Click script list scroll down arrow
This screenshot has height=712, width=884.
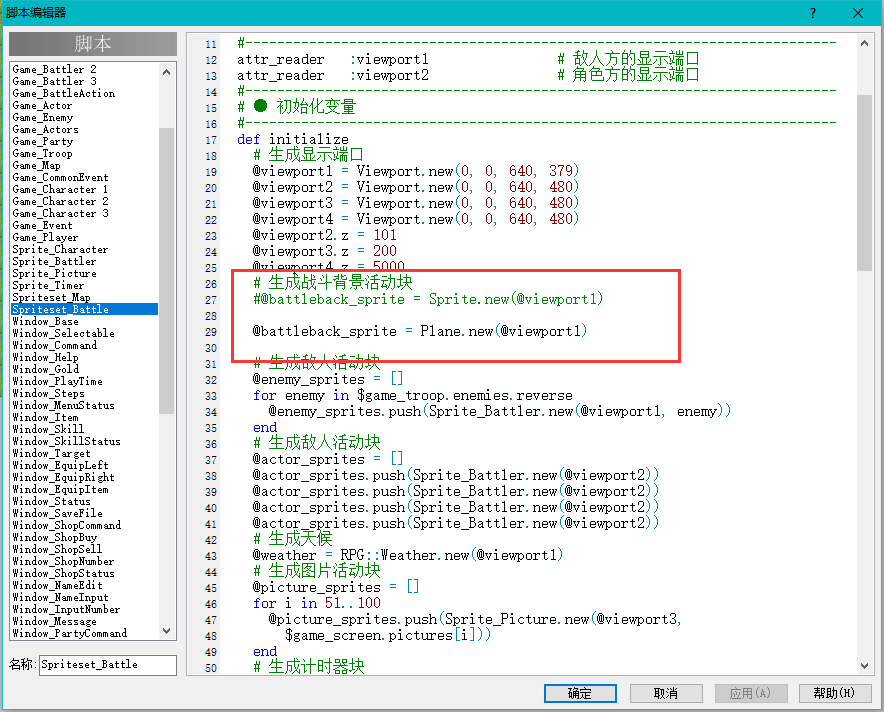pyautogui.click(x=166, y=631)
